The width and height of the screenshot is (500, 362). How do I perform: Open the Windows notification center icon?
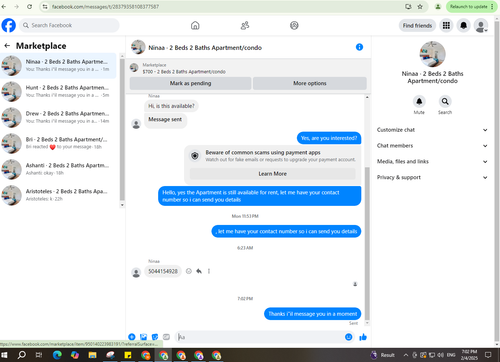click(488, 355)
